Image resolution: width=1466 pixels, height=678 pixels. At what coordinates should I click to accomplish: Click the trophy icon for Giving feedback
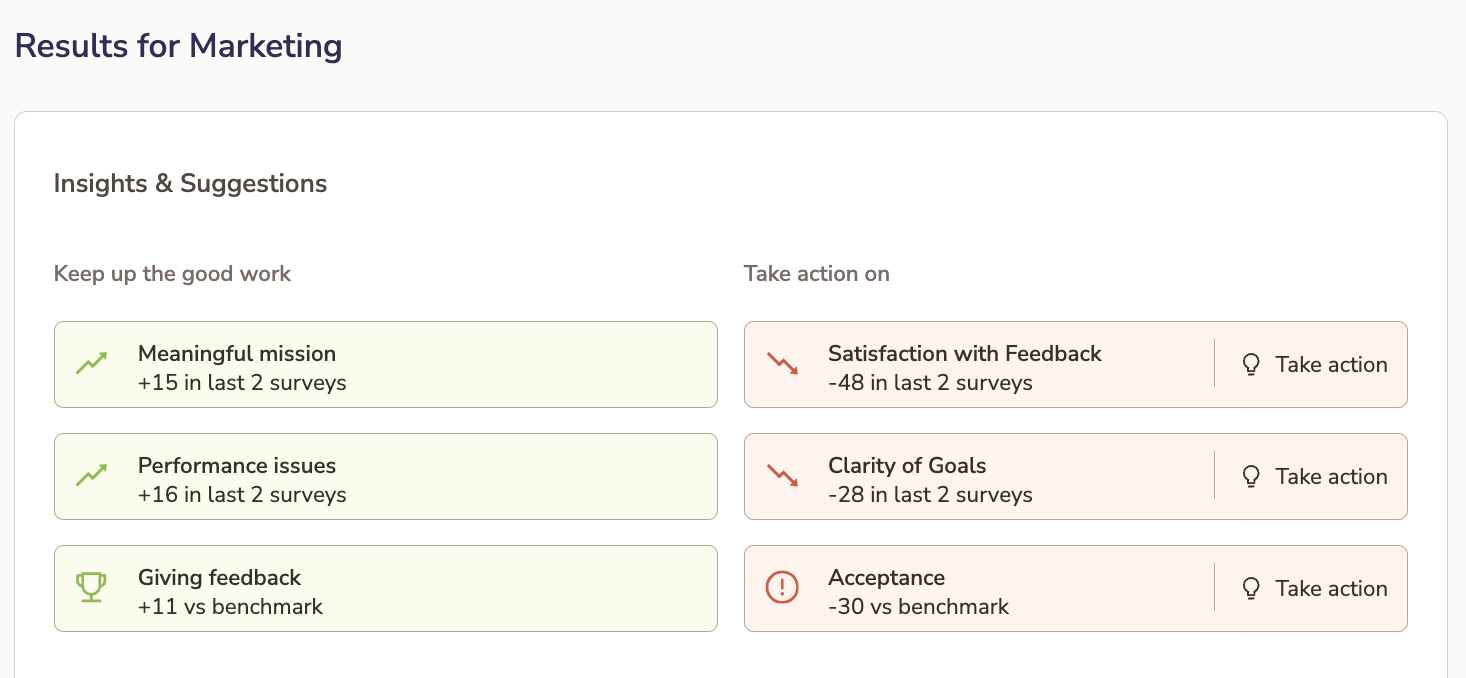click(x=91, y=588)
